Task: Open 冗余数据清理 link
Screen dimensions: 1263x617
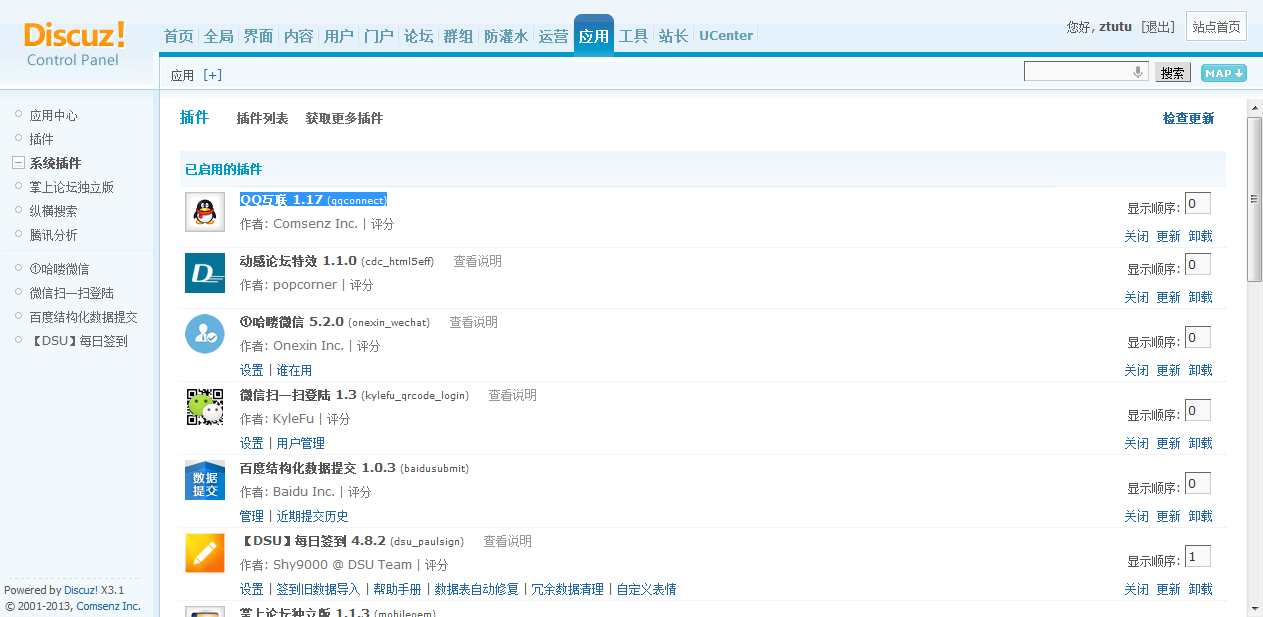Action: [x=567, y=589]
